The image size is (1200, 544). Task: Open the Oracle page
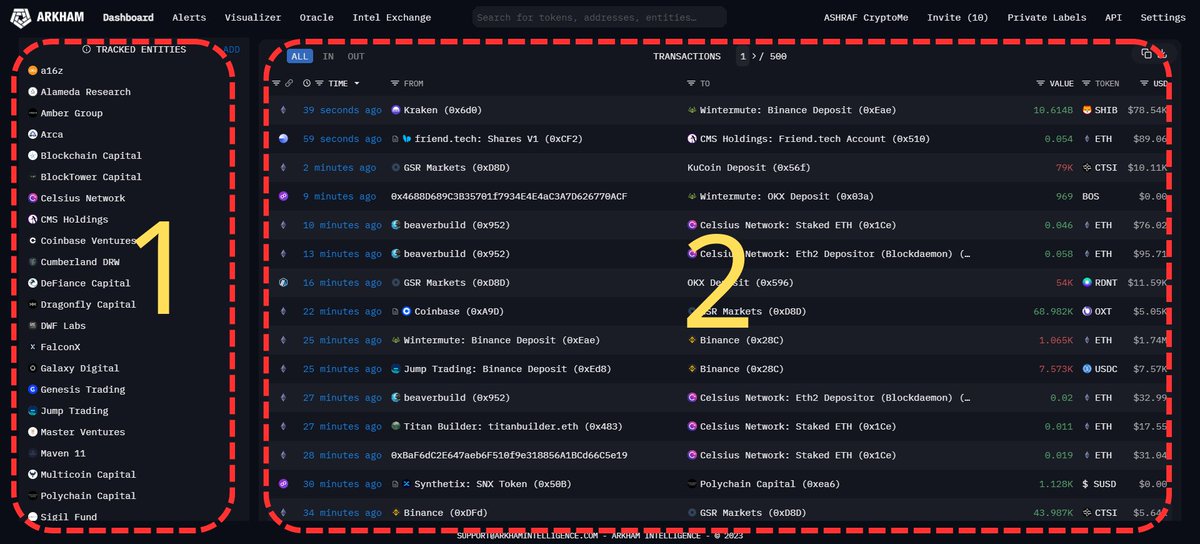coord(317,18)
